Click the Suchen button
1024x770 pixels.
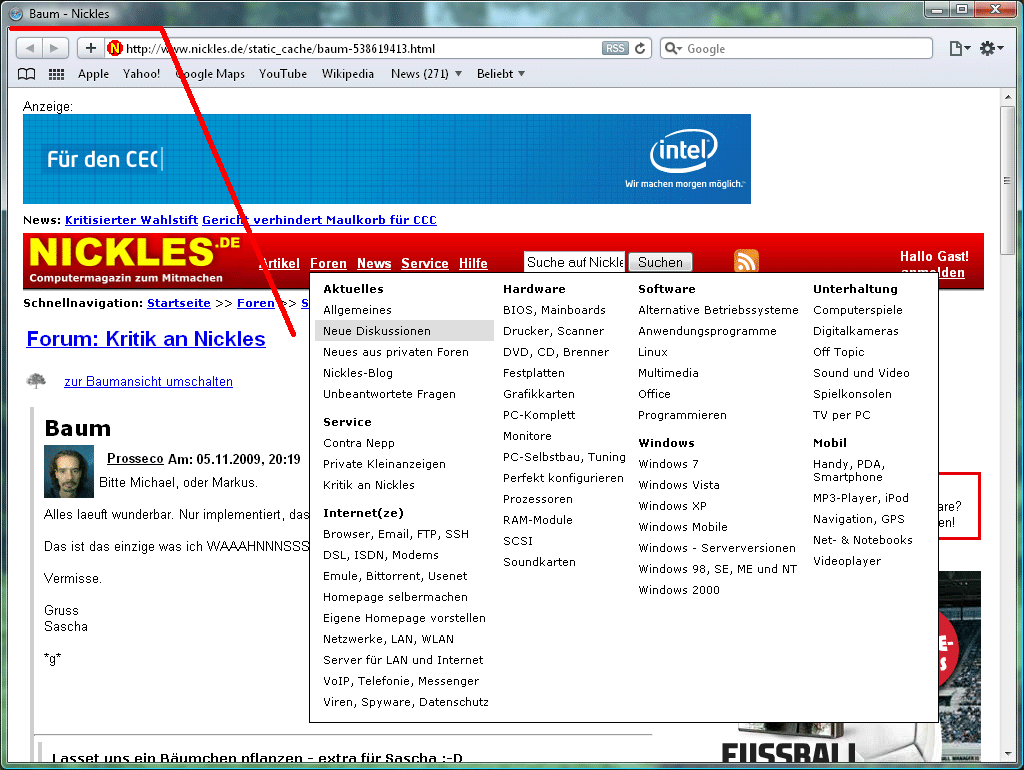pyautogui.click(x=660, y=262)
